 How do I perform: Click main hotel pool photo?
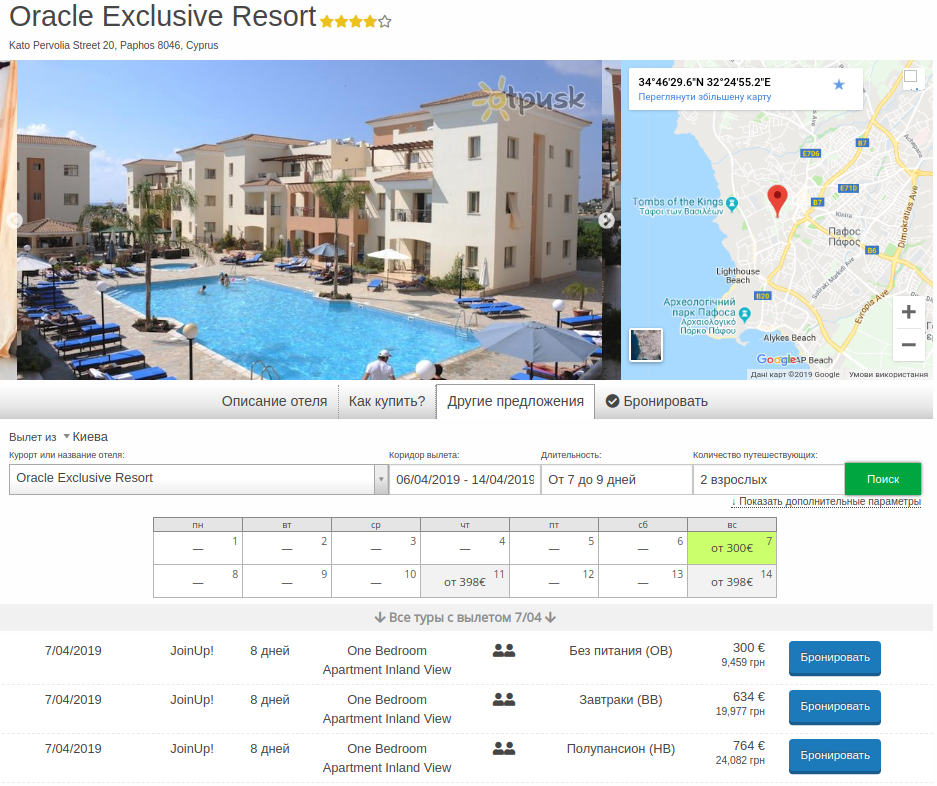309,219
